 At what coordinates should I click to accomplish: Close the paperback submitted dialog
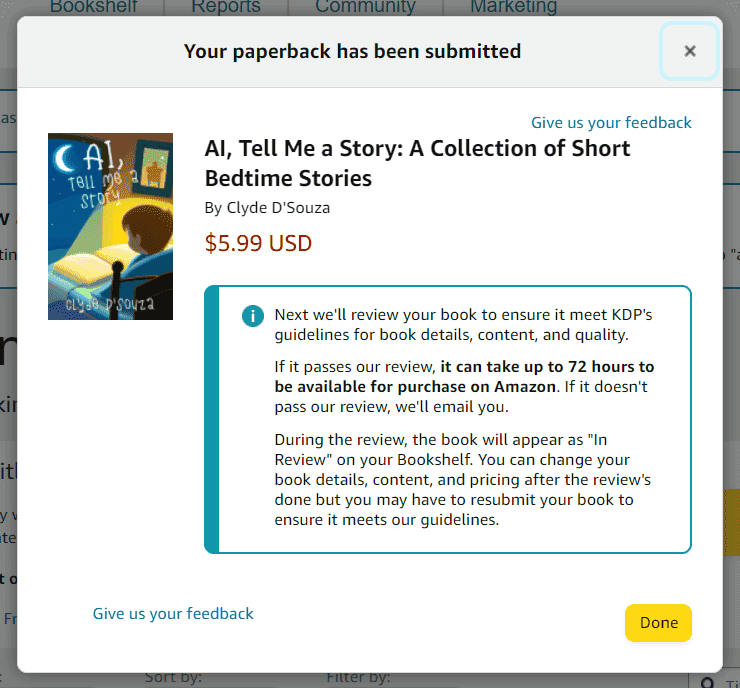[690, 51]
